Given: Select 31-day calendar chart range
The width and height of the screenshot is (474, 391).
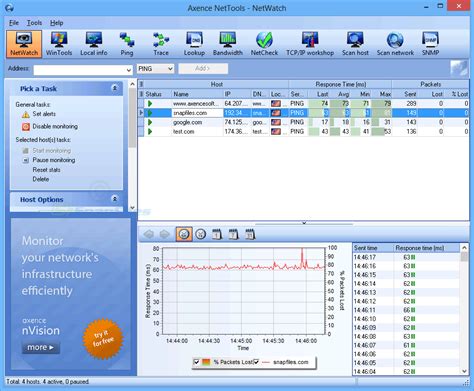Looking at the screenshot, I should 250,234.
